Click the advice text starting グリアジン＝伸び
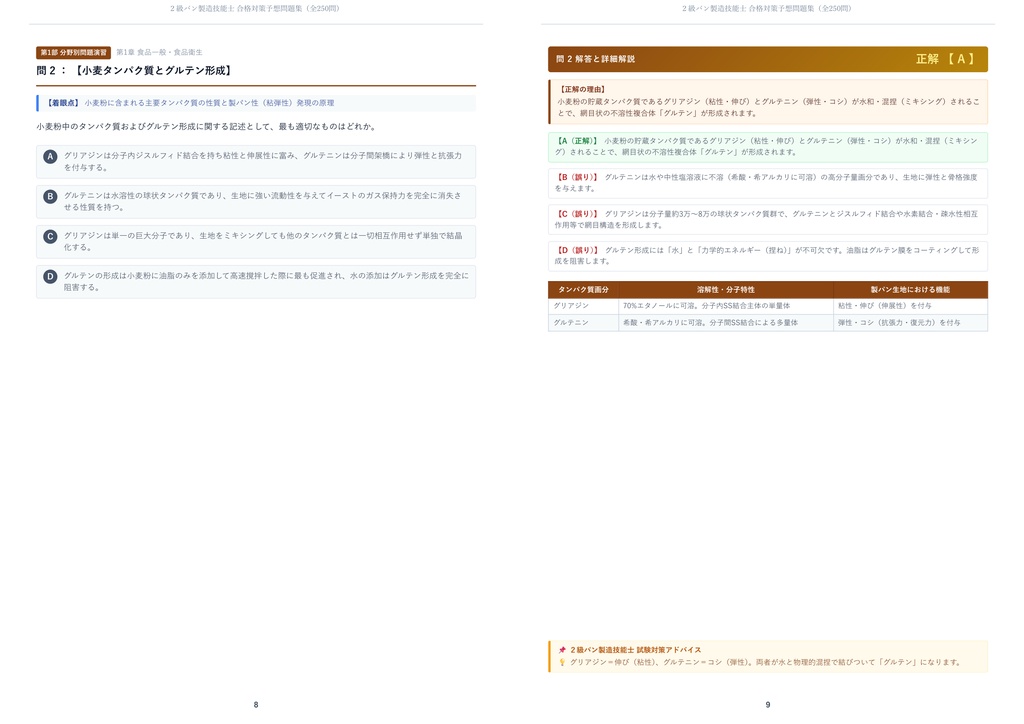The width and height of the screenshot is (1024, 724). pos(767,662)
